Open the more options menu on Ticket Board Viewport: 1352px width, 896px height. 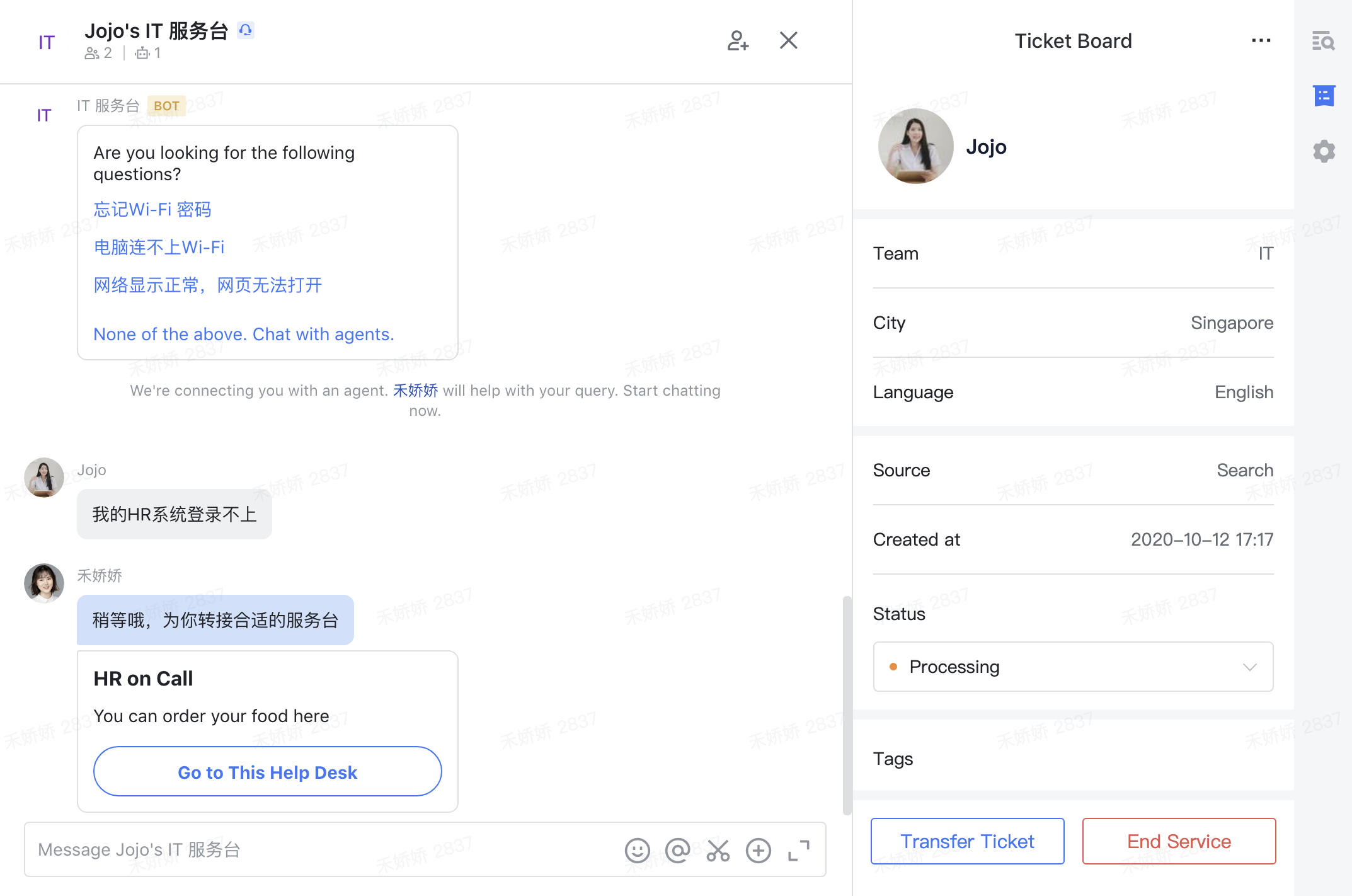[x=1261, y=40]
